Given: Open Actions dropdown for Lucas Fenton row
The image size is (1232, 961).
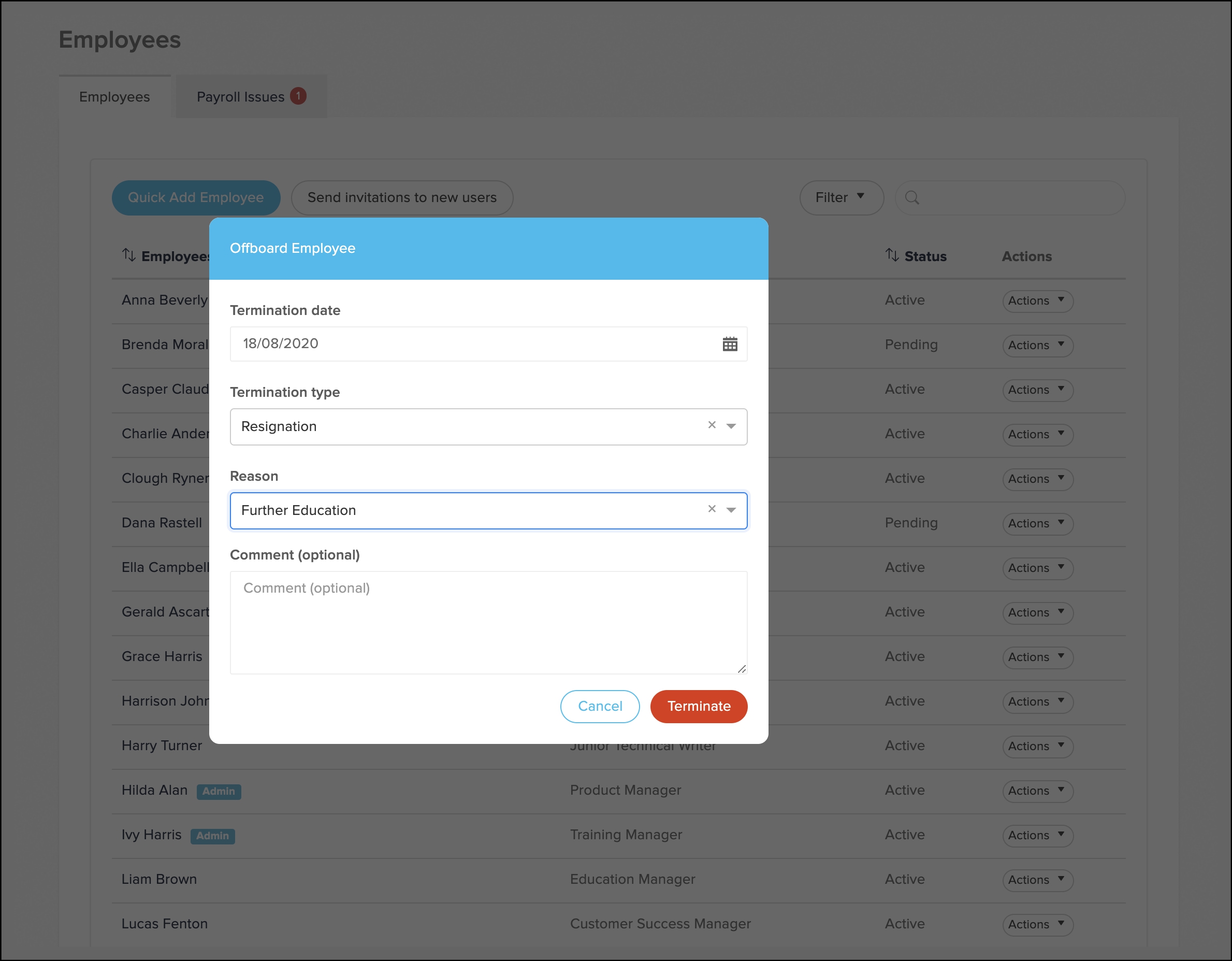Looking at the screenshot, I should pos(1037,924).
